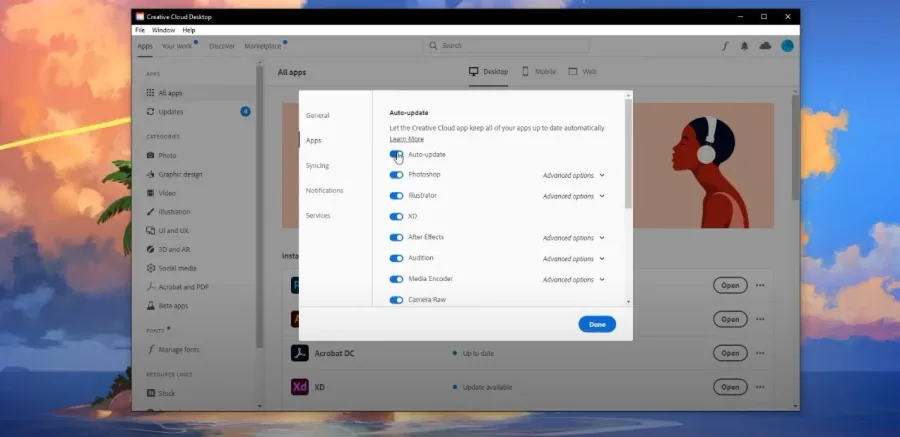Select the Video category icon

click(150, 193)
